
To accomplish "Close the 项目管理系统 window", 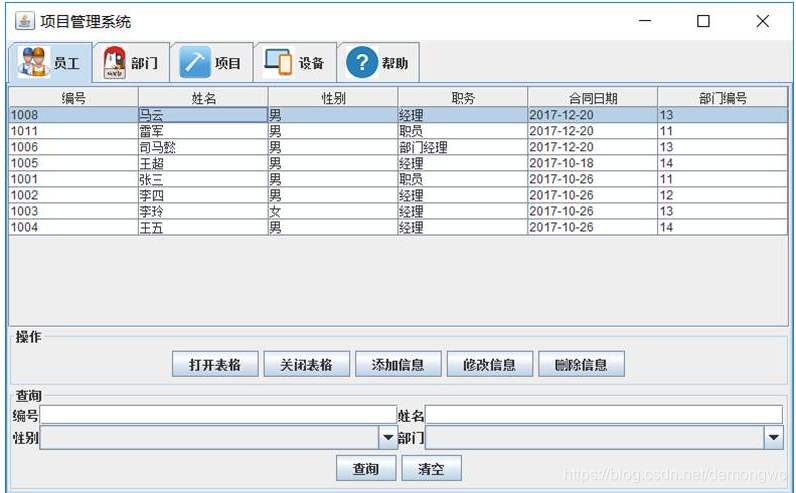I will click(x=762, y=21).
